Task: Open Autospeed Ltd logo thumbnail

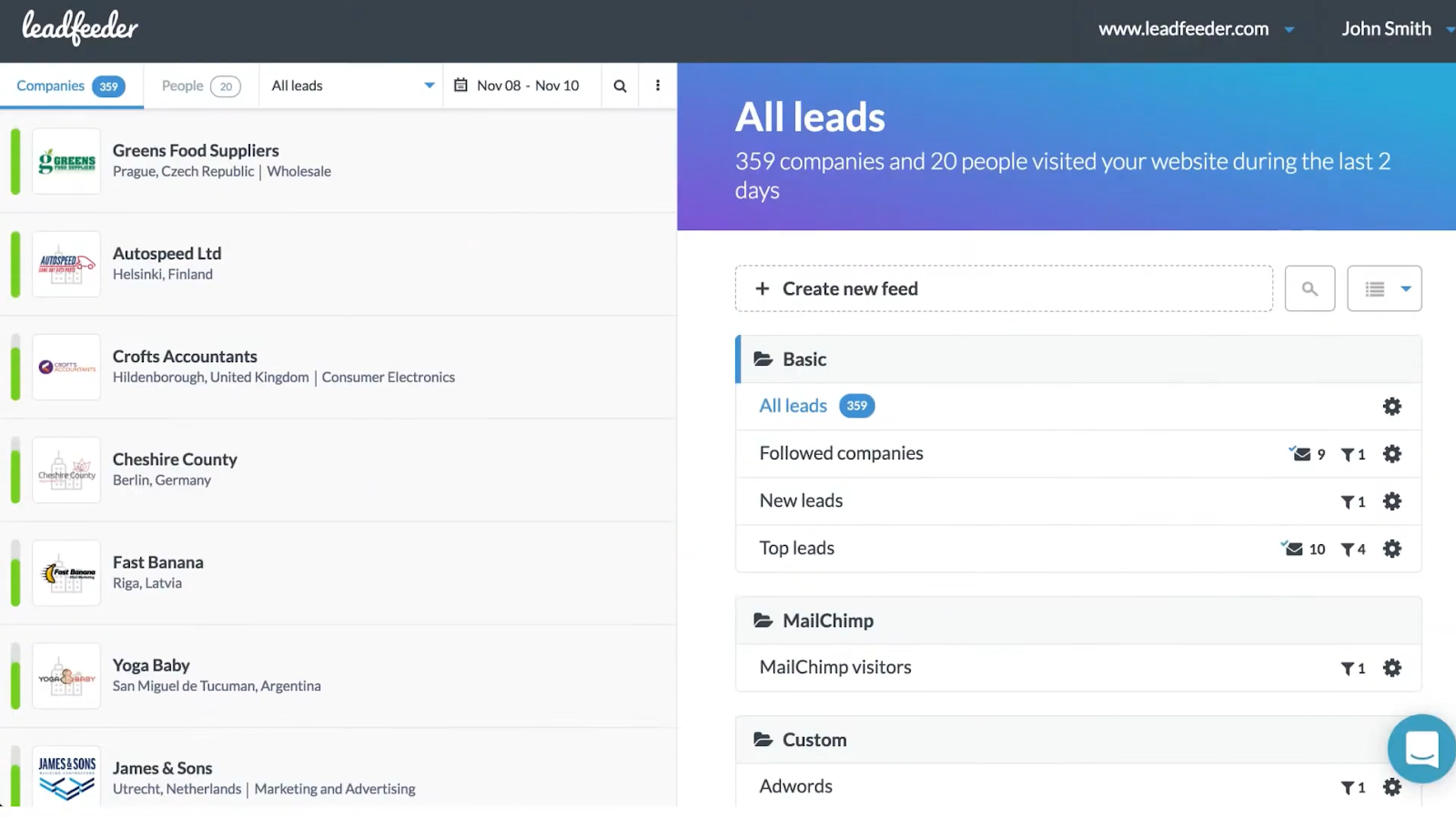Action: 66,264
